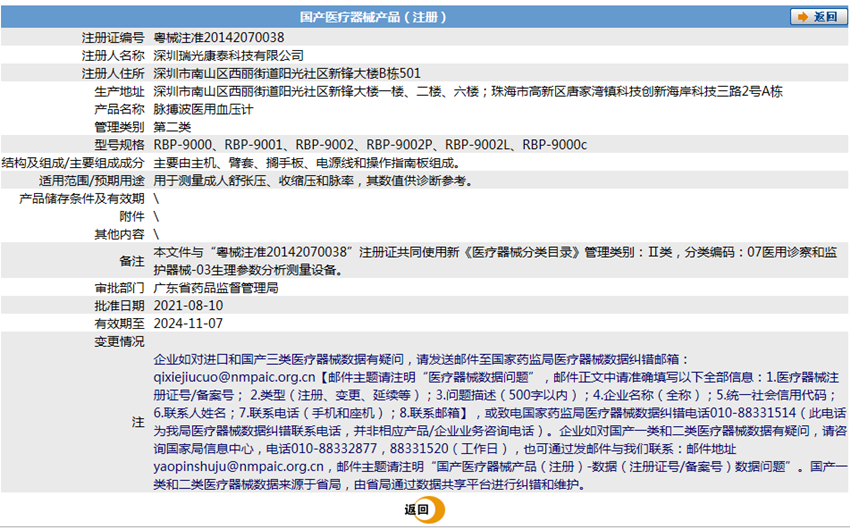The height and width of the screenshot is (529, 850).
Task: Select address 深圳市南山区西丽街道阳光社区新锋大楼B栋501
Action: click(287, 73)
